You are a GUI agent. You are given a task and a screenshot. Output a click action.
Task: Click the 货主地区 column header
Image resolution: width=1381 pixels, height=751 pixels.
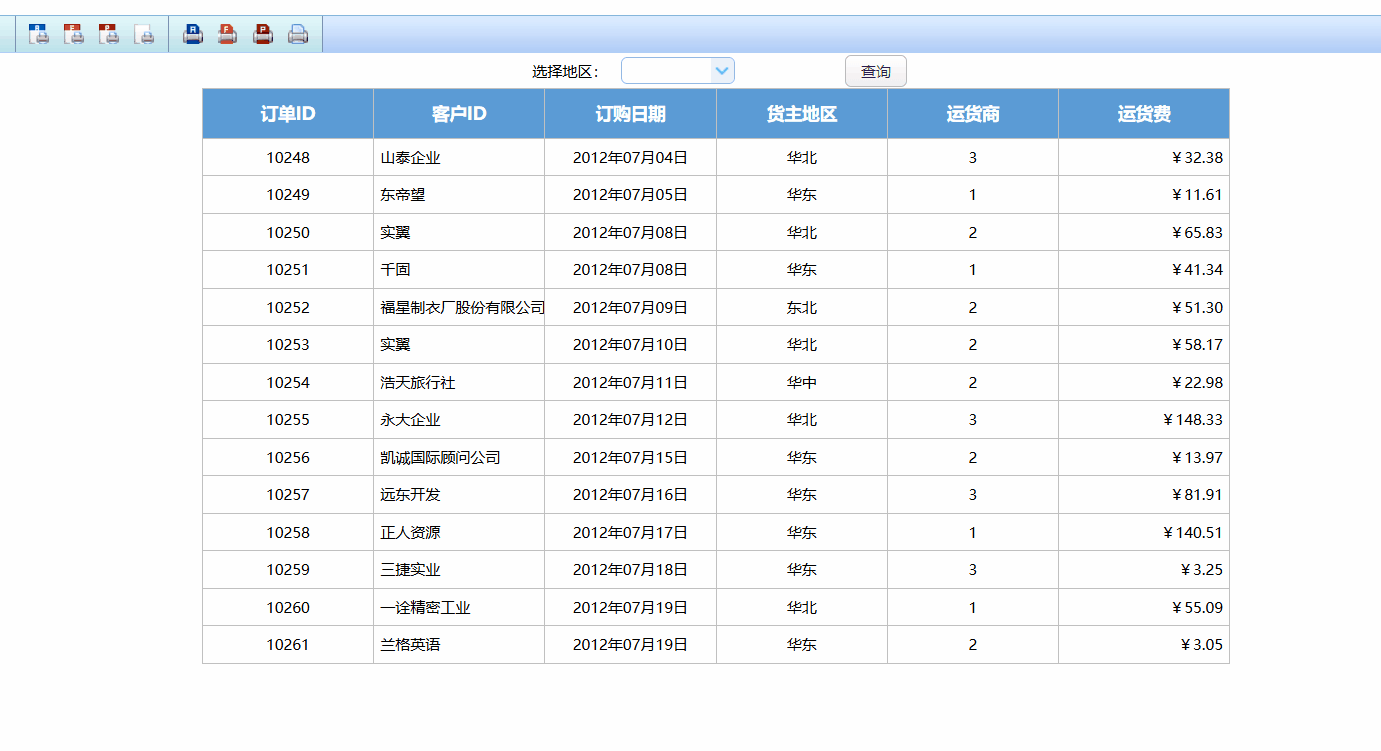click(802, 114)
